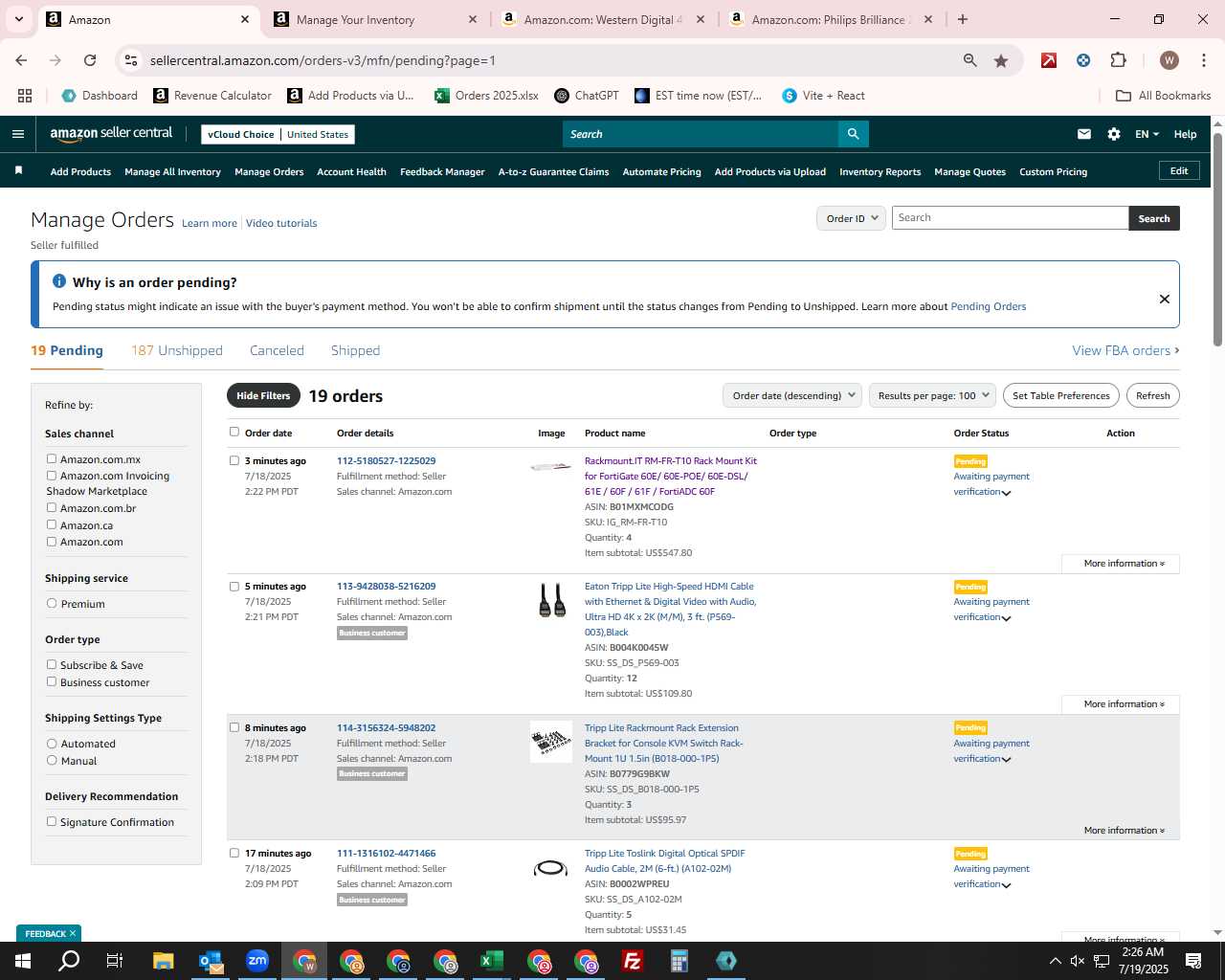Click Set Table Preferences button

(x=1061, y=395)
